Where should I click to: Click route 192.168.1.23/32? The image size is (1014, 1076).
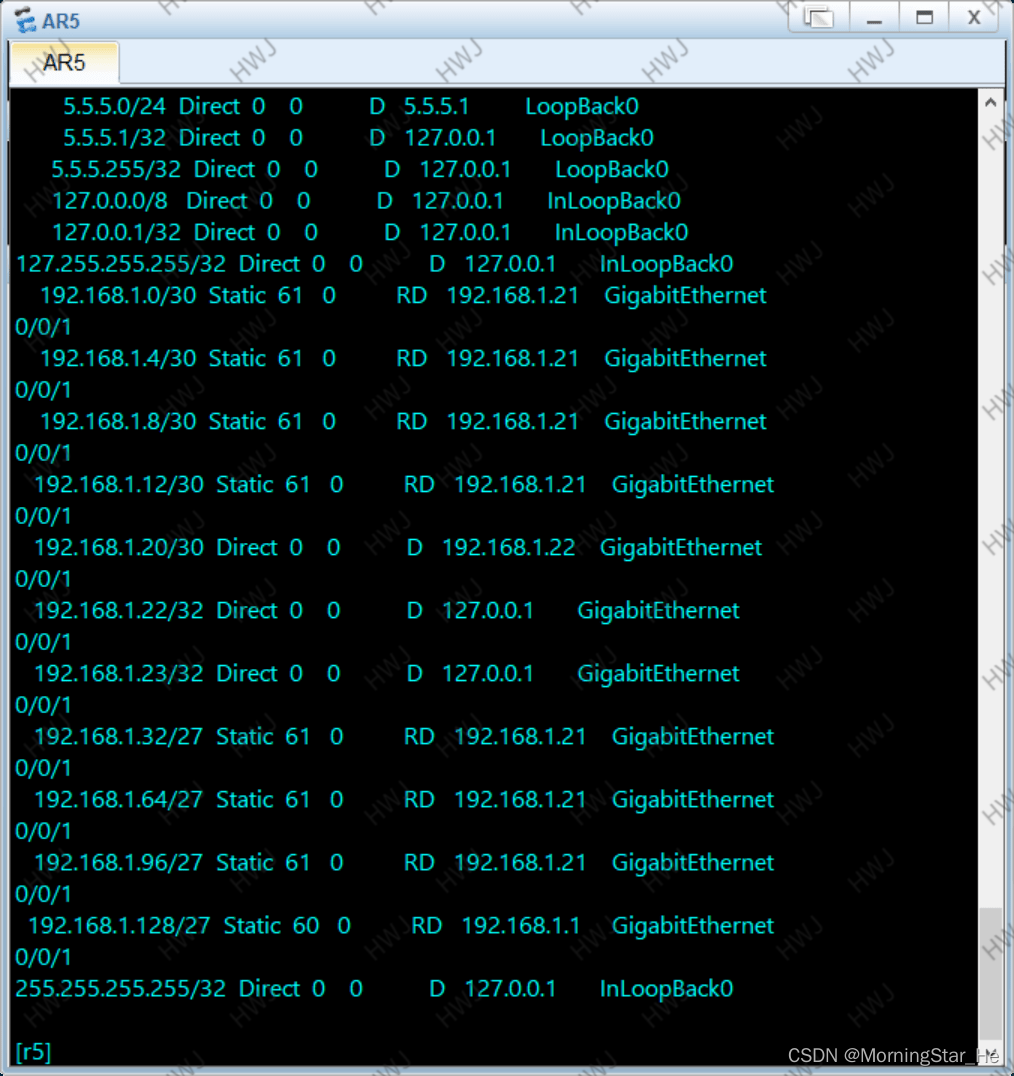point(119,674)
